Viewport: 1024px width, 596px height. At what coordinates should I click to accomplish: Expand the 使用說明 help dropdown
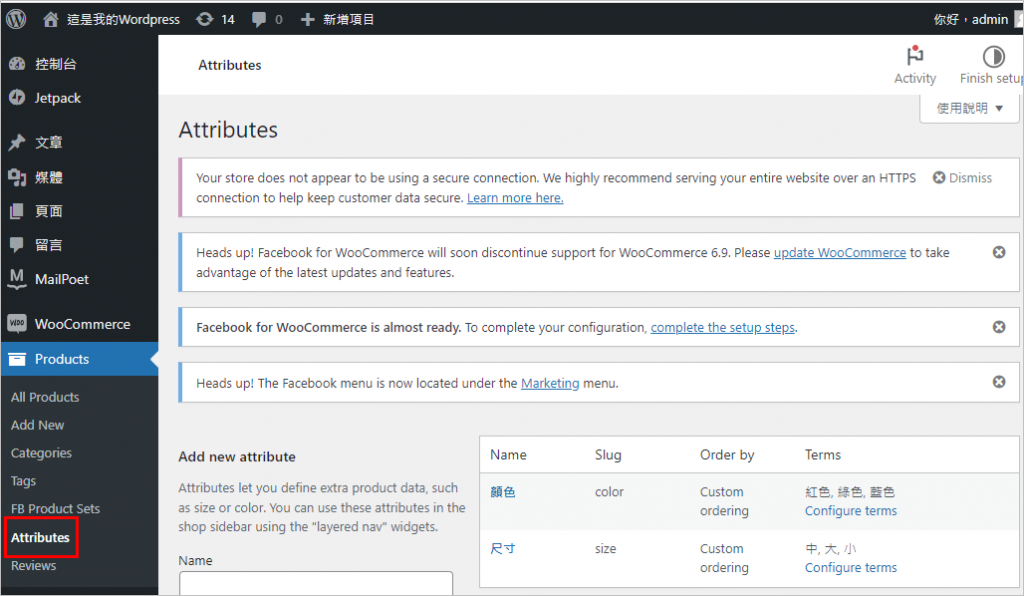969,108
